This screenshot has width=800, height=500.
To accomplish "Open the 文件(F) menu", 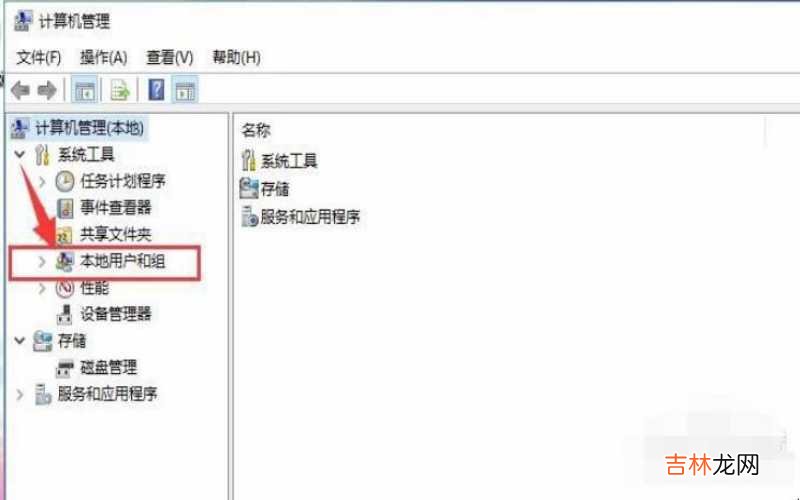I will point(39,58).
